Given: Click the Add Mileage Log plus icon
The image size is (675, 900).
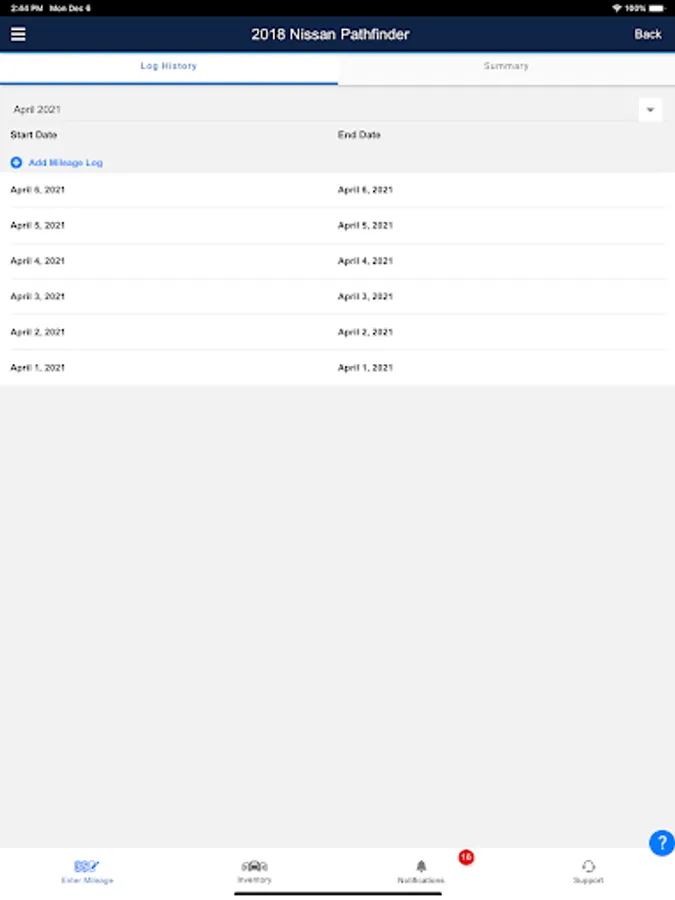Looking at the screenshot, I should [x=16, y=163].
